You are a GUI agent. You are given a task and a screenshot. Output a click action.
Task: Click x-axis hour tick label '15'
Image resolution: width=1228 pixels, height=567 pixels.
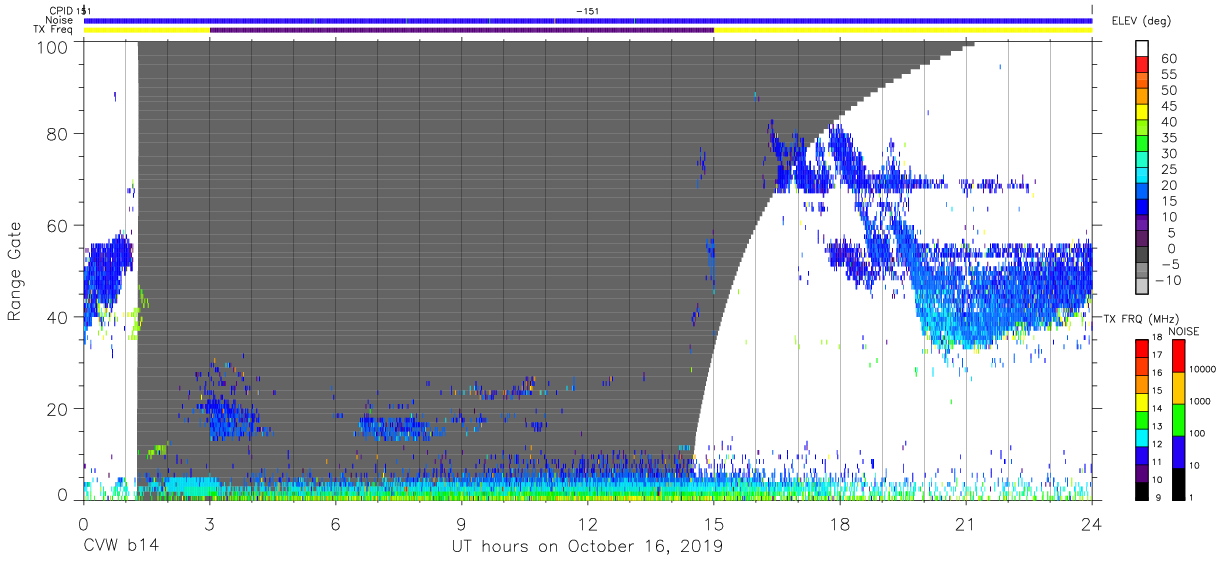pos(714,523)
